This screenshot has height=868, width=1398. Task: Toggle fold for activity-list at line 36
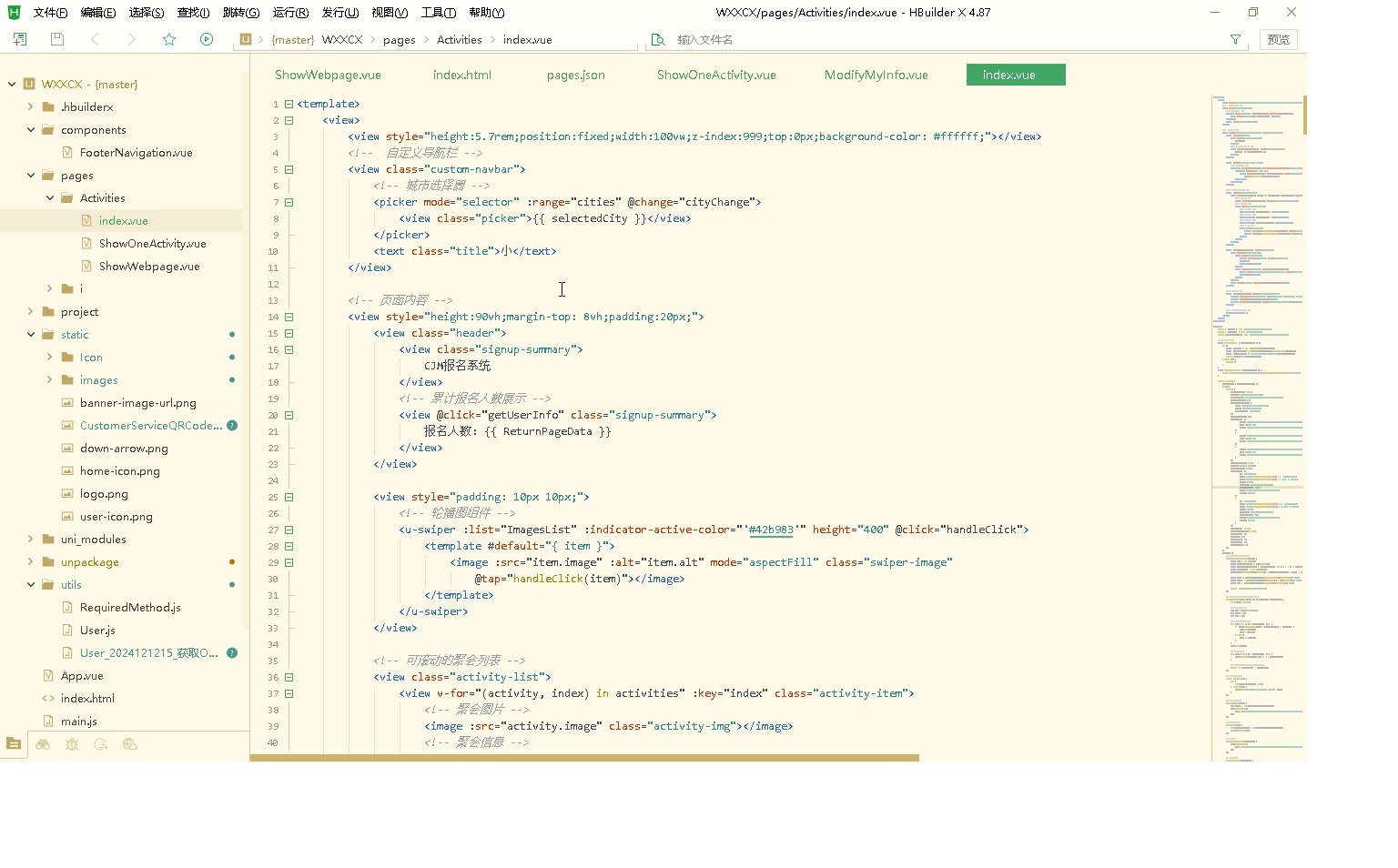click(x=289, y=677)
